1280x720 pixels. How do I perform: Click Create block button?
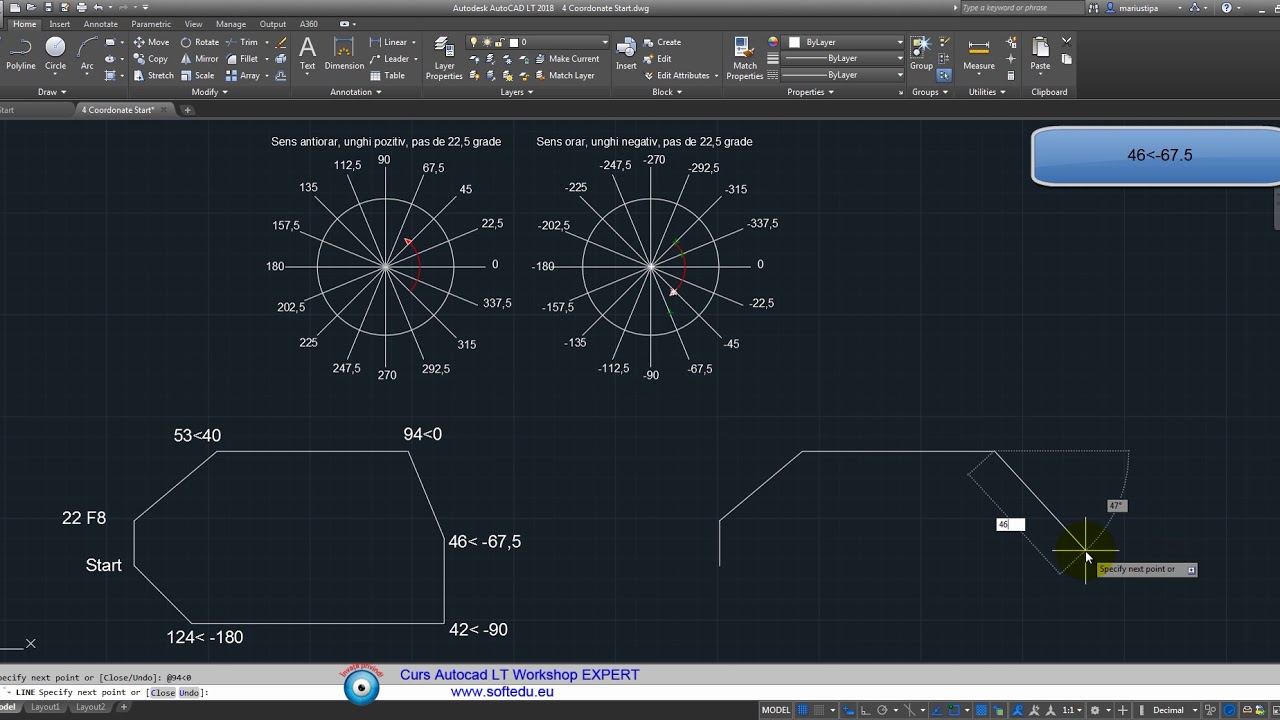661,42
